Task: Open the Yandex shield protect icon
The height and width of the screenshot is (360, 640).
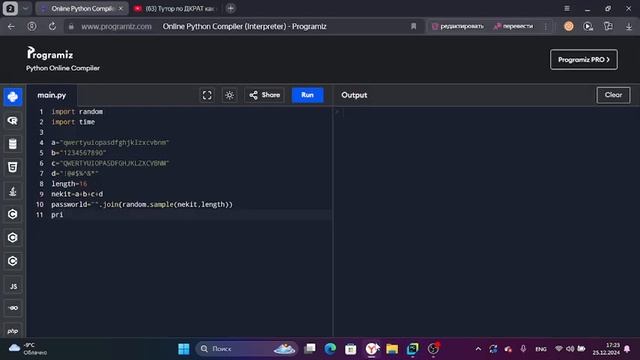Action: click(x=32, y=27)
